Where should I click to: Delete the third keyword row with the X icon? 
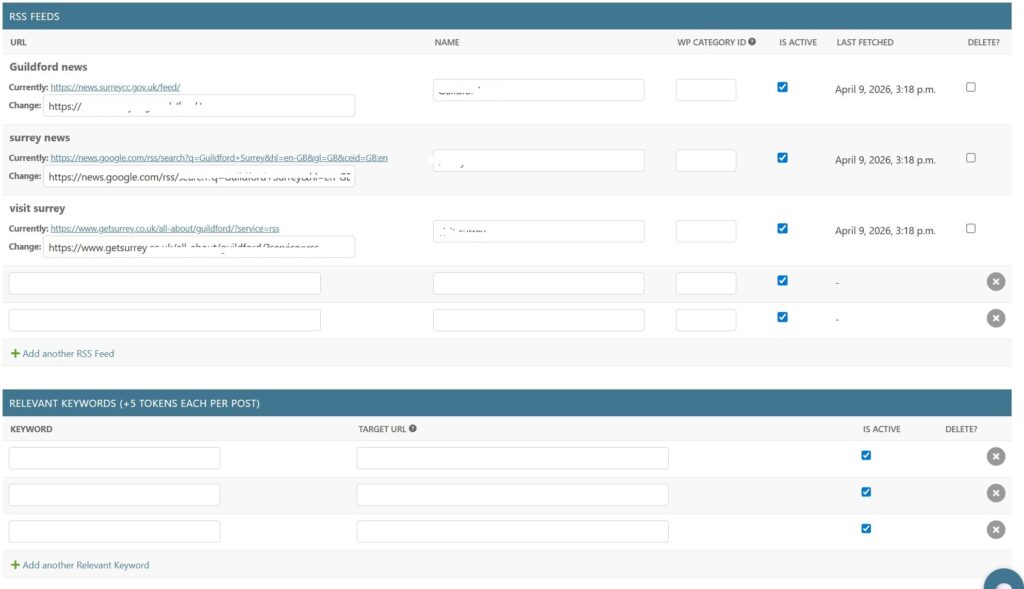(996, 529)
